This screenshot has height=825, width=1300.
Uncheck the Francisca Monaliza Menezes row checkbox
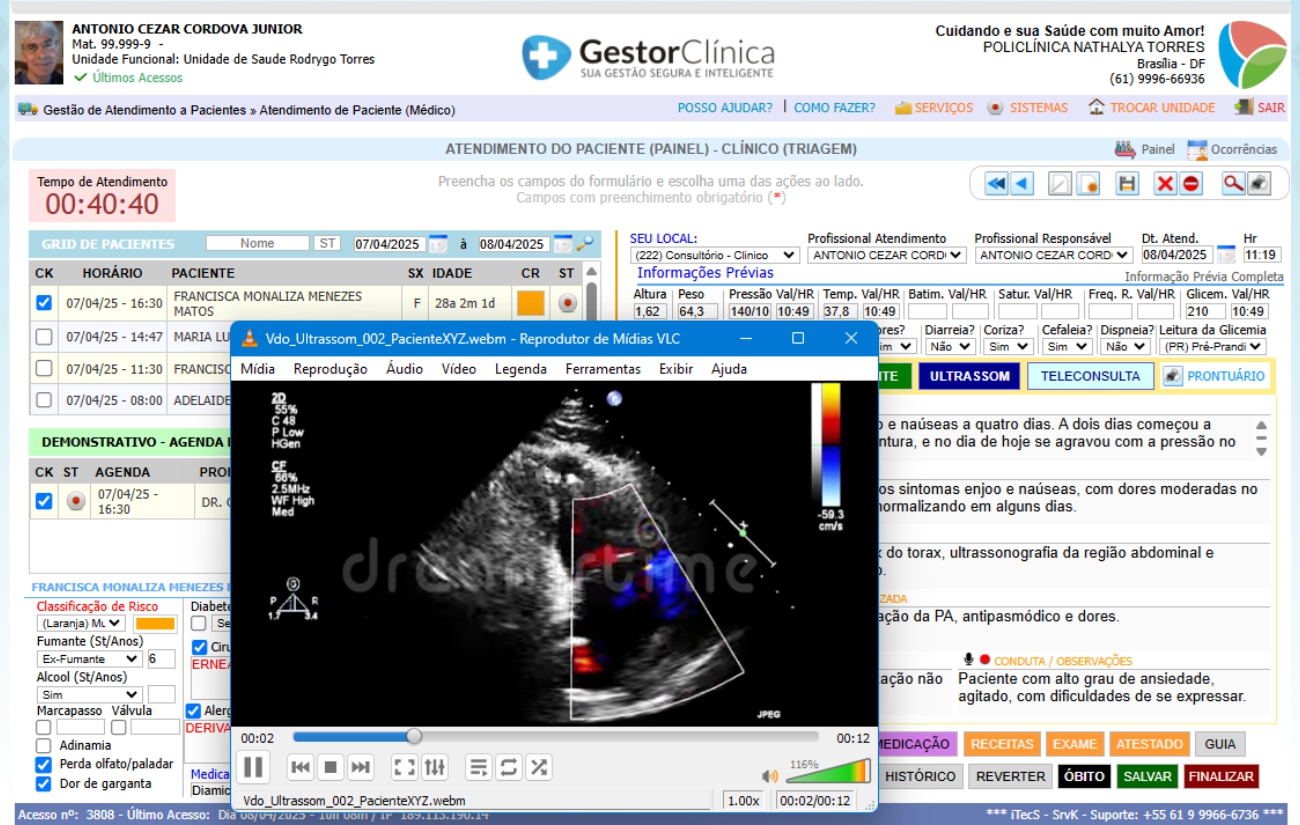click(x=44, y=303)
